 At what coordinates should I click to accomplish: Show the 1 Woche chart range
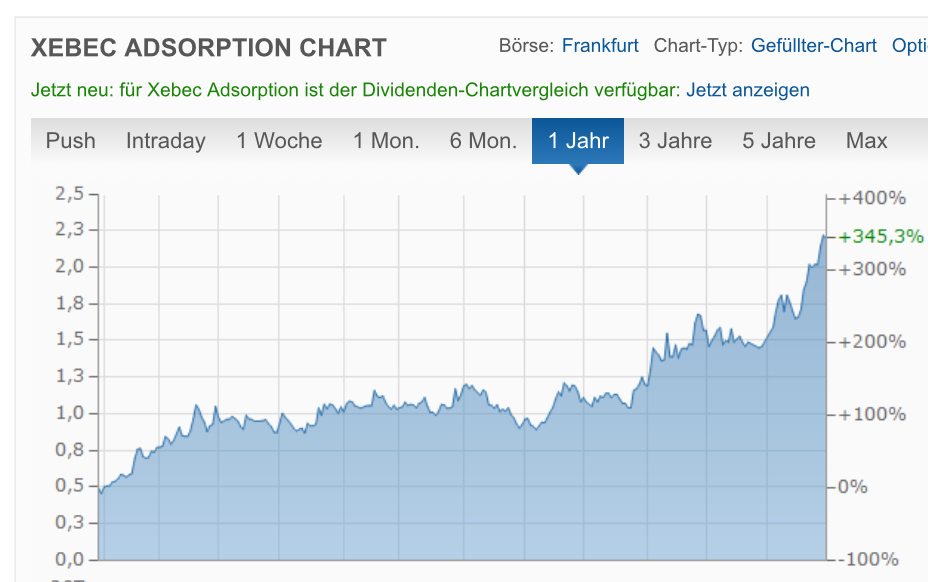pyautogui.click(x=279, y=141)
